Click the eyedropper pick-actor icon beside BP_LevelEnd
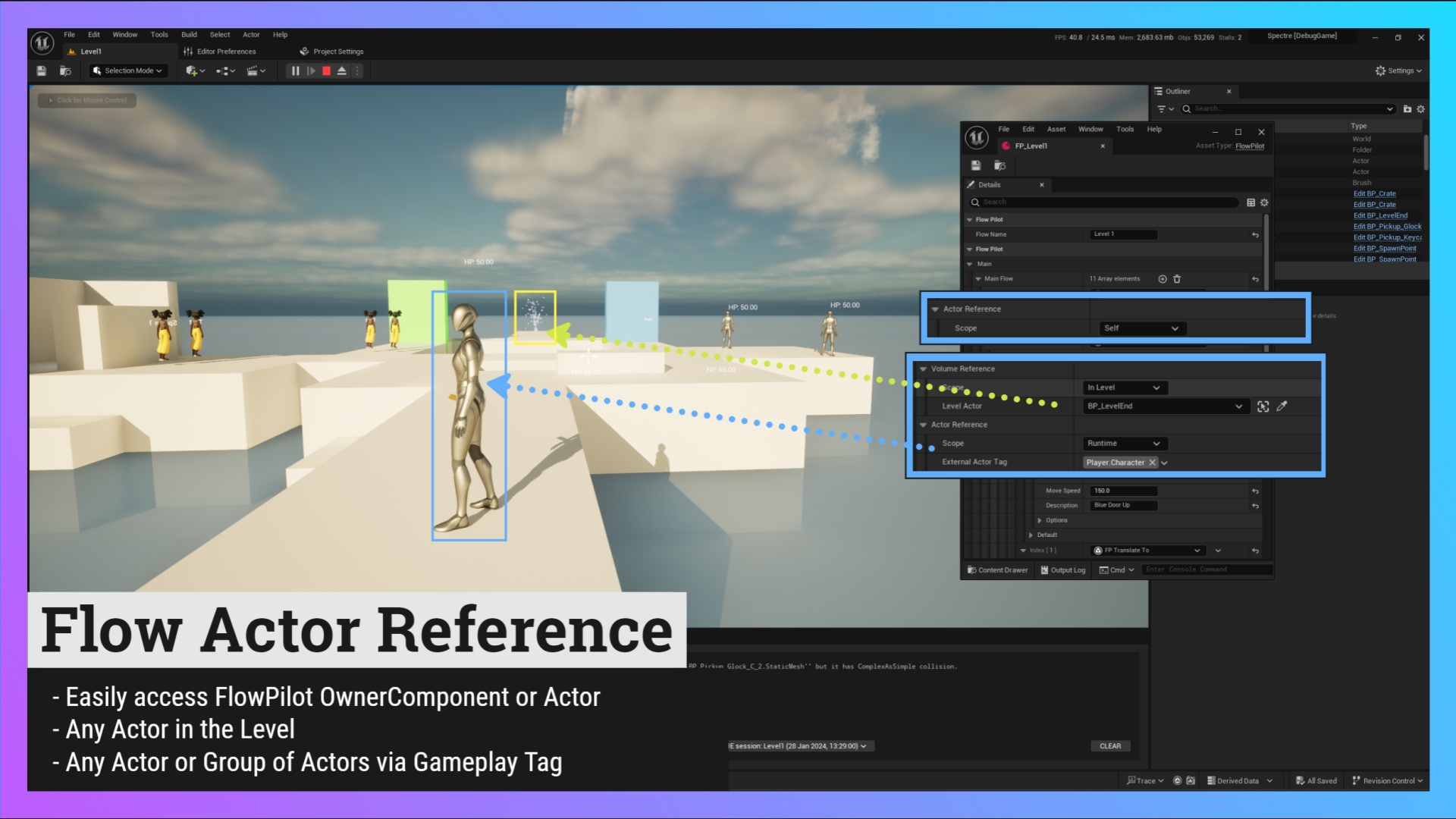The image size is (1456, 819). pos(1282,406)
